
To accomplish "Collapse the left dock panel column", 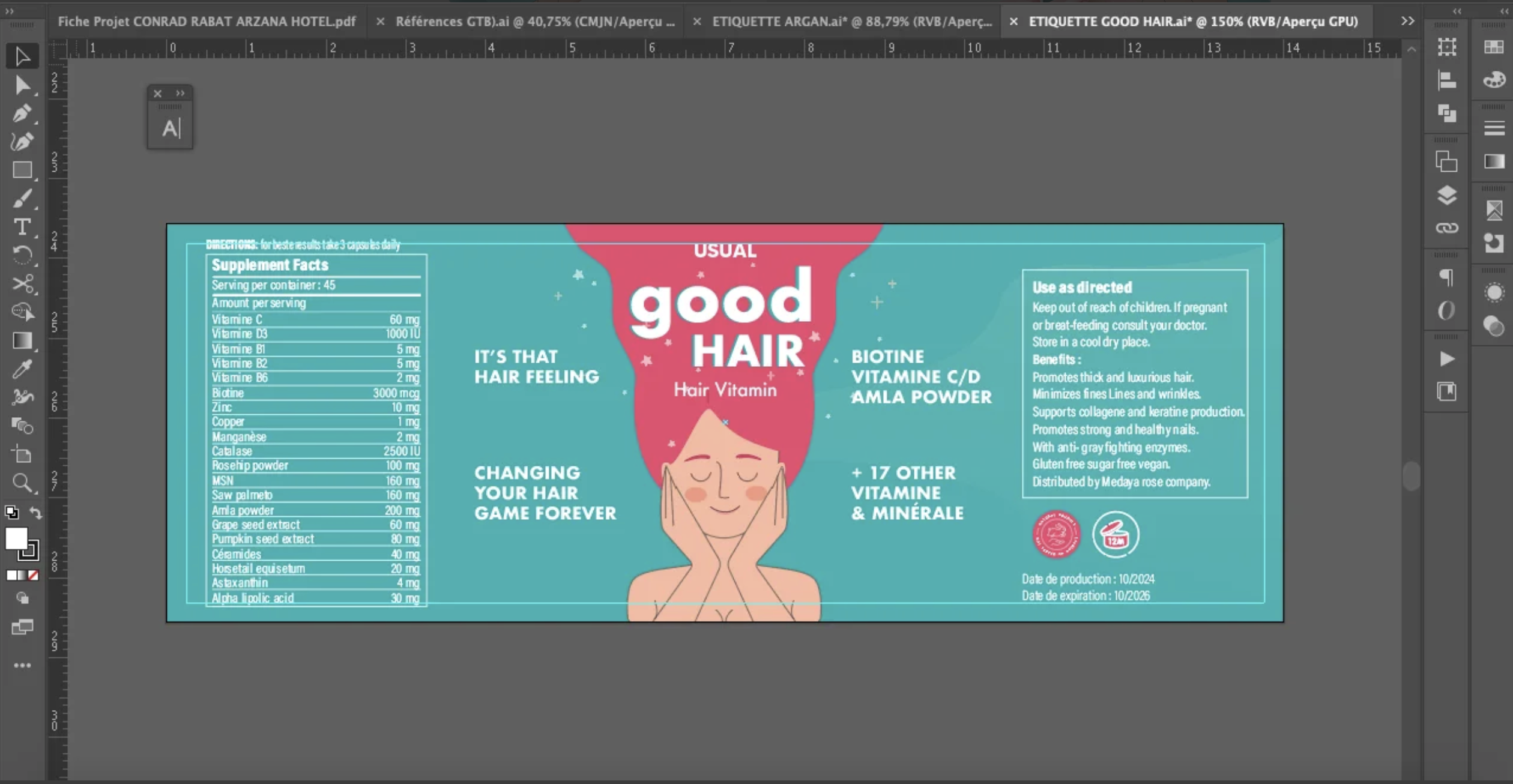I will [1457, 11].
